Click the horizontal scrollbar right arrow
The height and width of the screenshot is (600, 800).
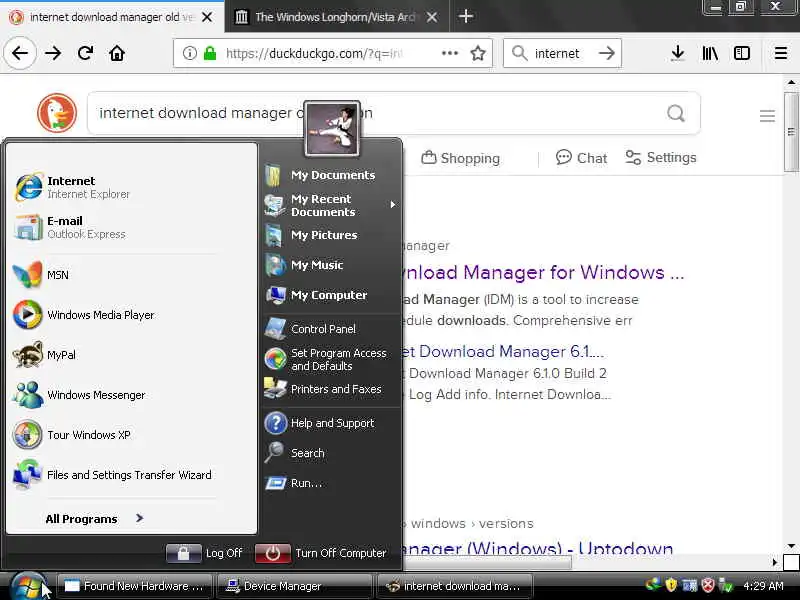pos(775,562)
